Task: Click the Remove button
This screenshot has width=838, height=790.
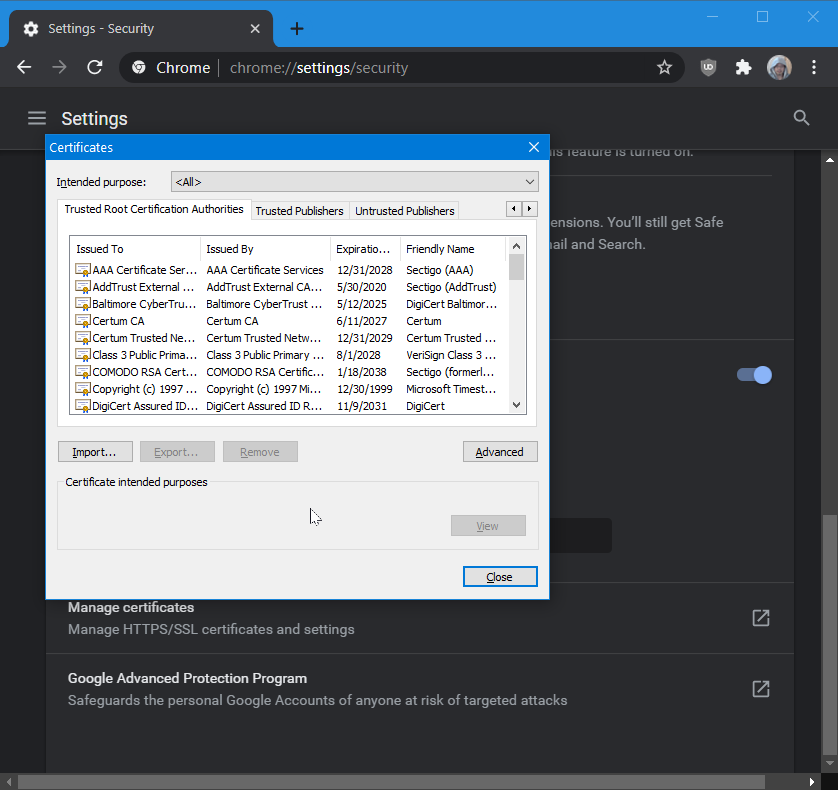Action: 260,452
